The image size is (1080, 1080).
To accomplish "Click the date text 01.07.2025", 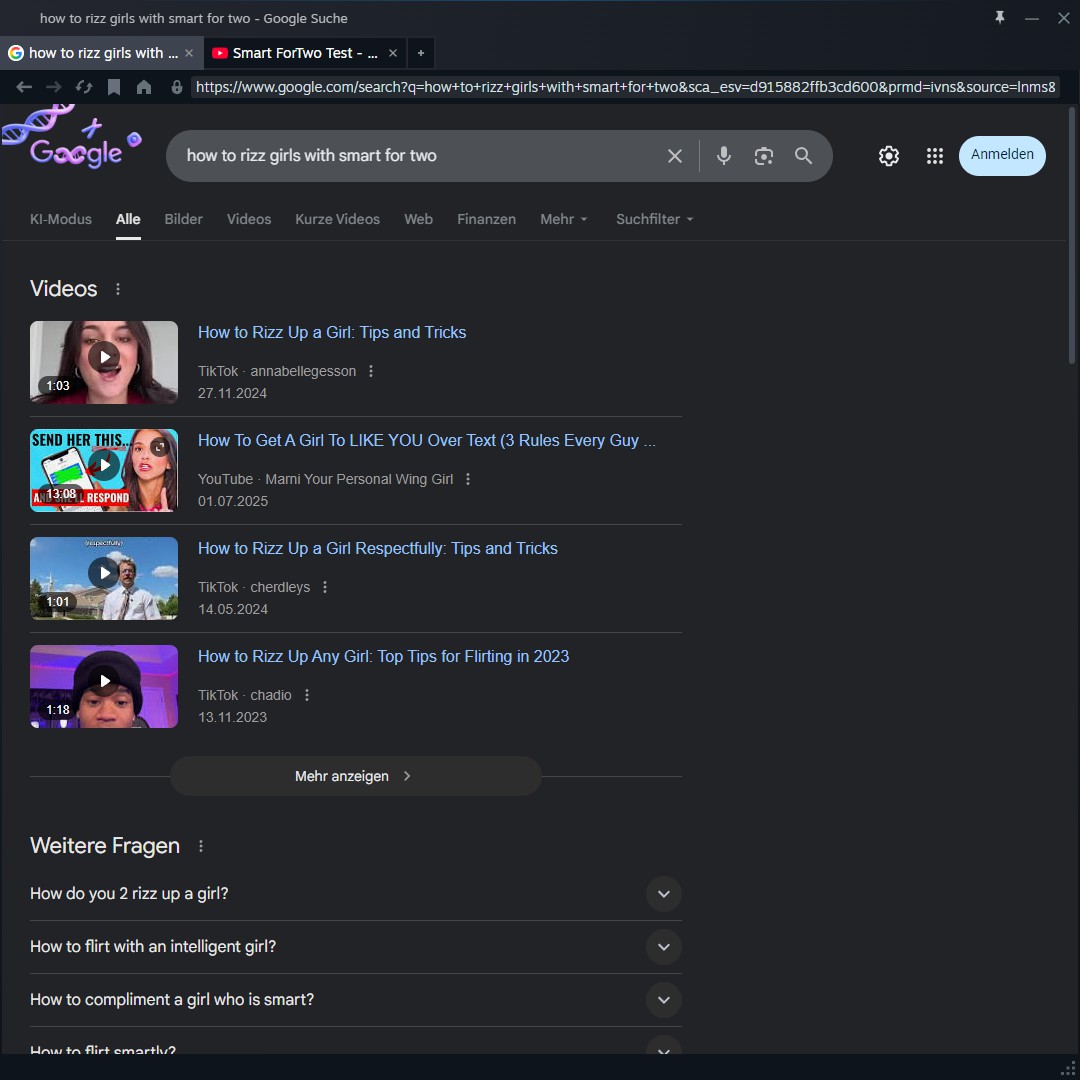I will pos(233,501).
